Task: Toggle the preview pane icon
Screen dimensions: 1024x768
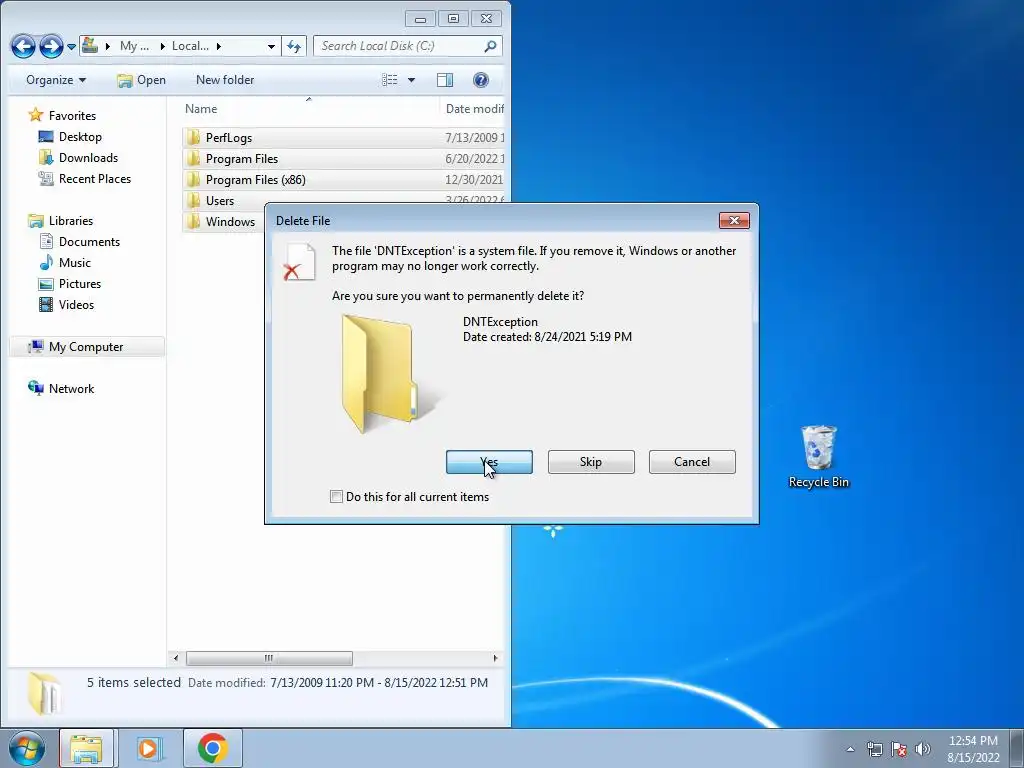Action: pos(445,80)
